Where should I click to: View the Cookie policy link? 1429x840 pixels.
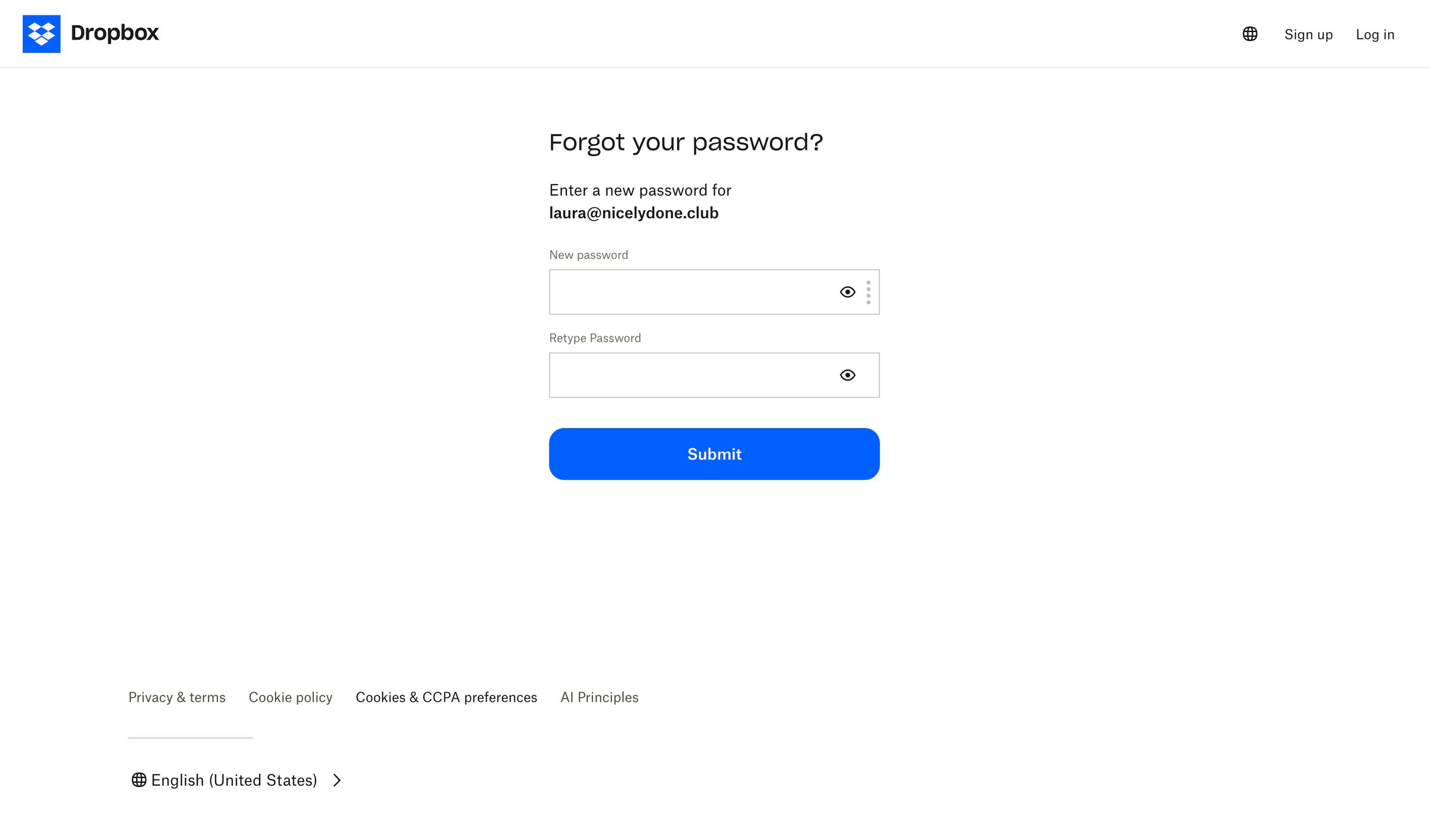pos(291,697)
